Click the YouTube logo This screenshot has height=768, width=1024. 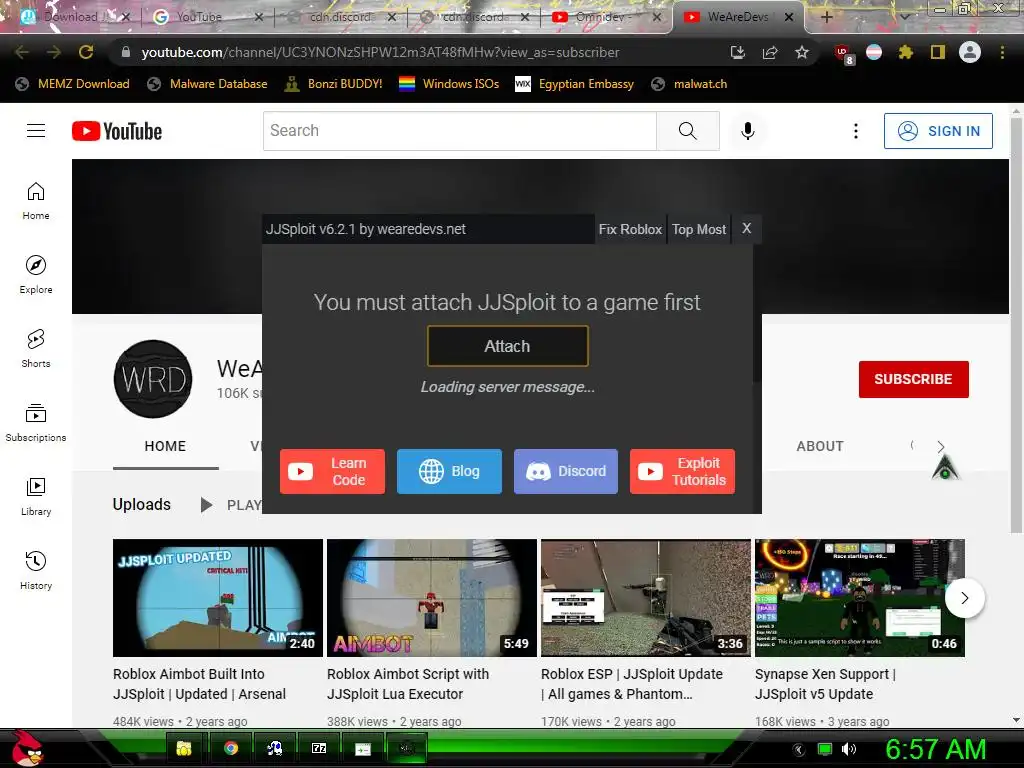(x=117, y=131)
